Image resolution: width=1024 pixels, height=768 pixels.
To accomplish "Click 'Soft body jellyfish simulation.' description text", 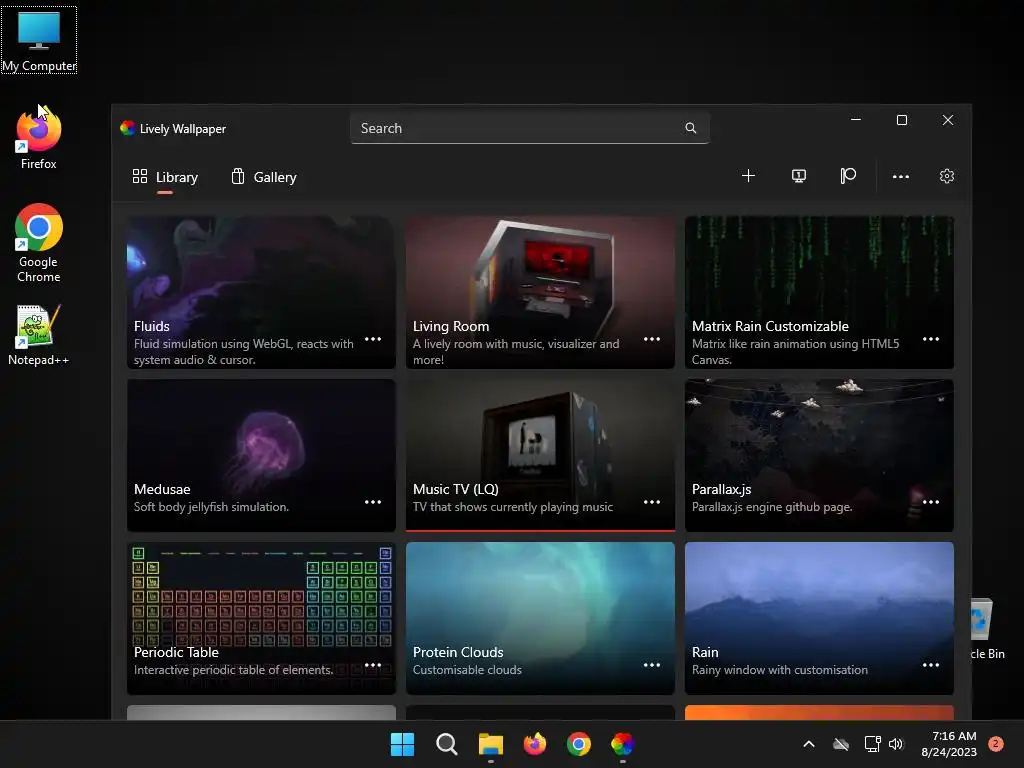I will tap(211, 507).
